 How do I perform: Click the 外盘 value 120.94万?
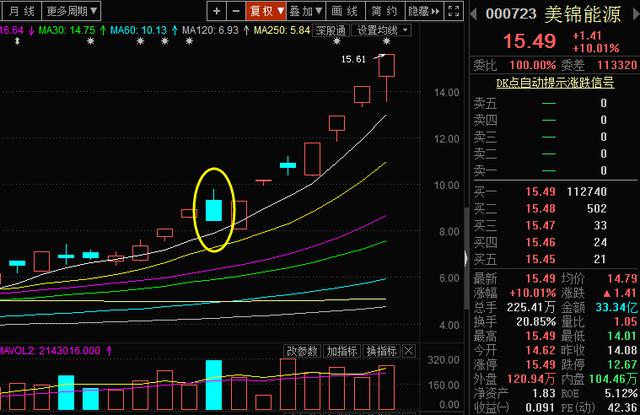click(531, 379)
